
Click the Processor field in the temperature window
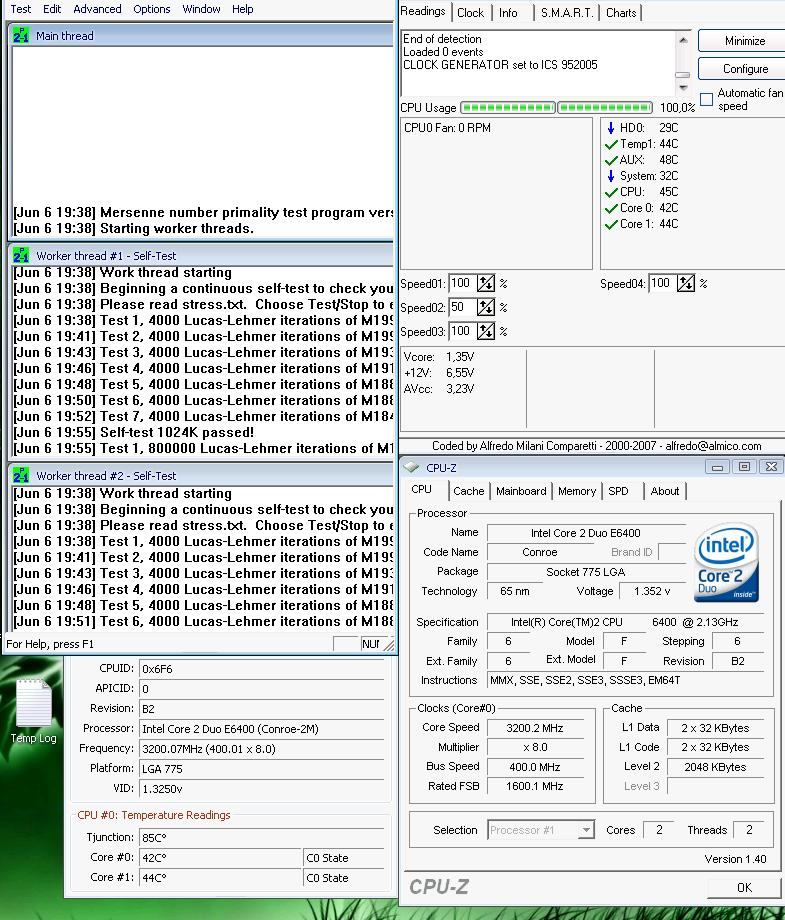262,729
